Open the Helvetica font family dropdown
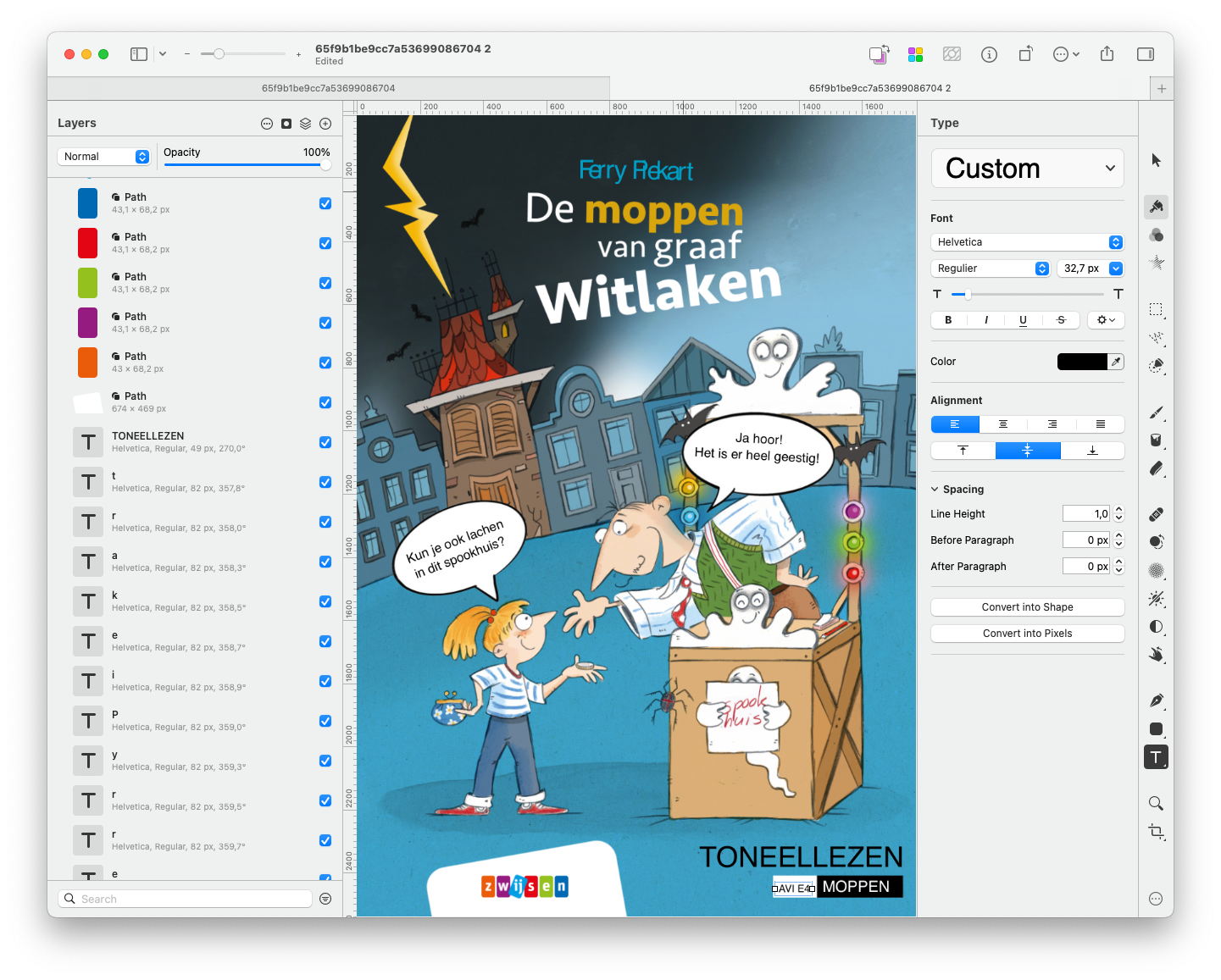 1027,242
